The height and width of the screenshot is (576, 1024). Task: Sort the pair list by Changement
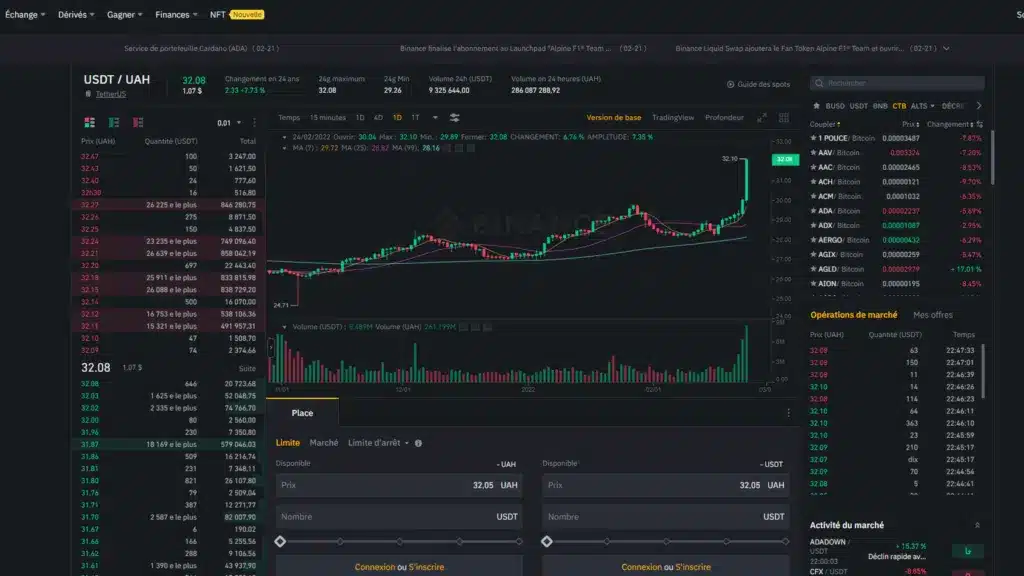(950, 124)
